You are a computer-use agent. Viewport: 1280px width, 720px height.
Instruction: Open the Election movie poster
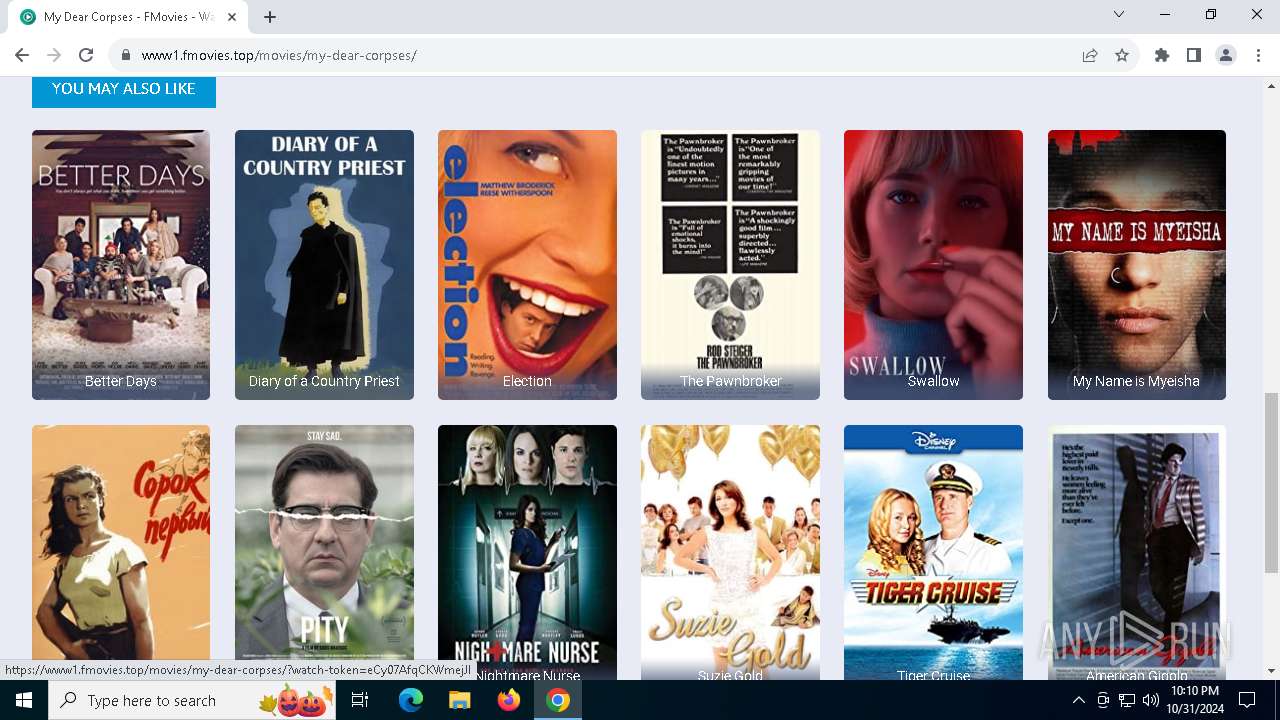[x=527, y=265]
